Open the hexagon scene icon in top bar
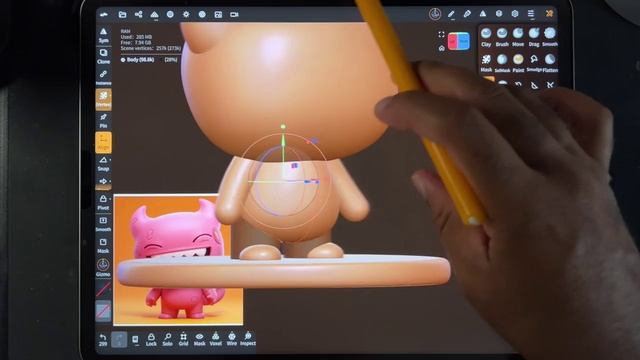 [515, 14]
